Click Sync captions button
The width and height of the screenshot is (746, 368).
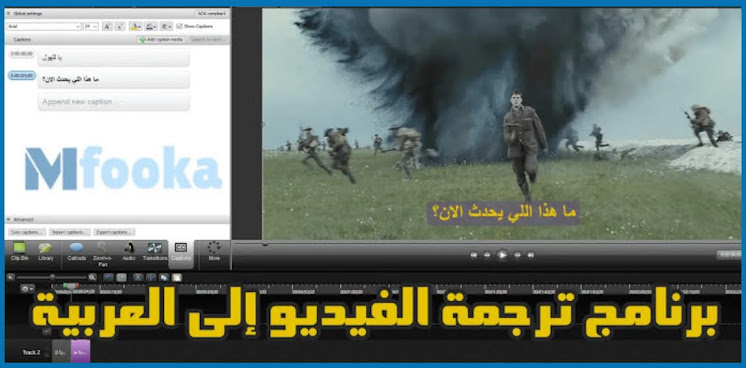(27, 232)
